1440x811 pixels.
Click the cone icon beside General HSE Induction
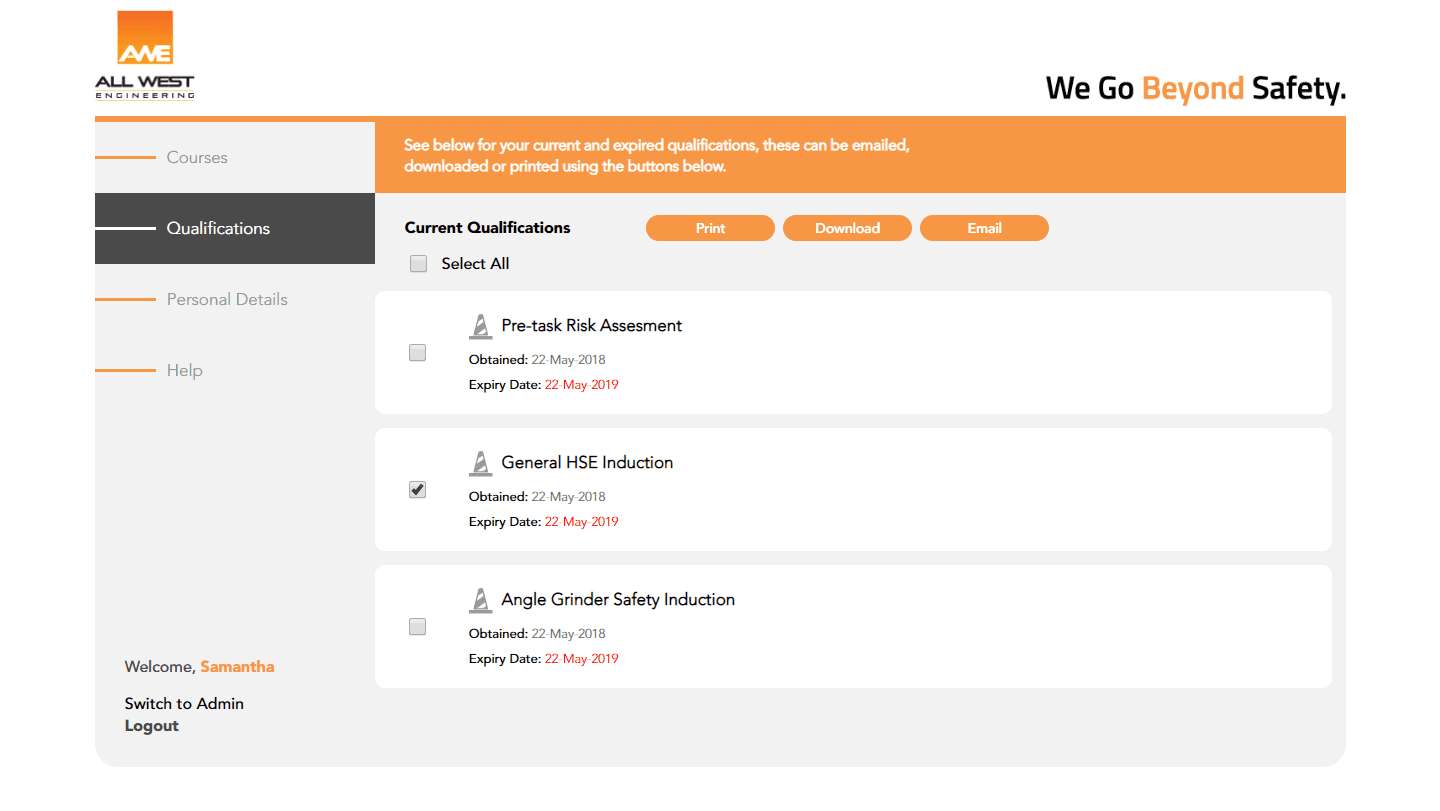(x=481, y=463)
